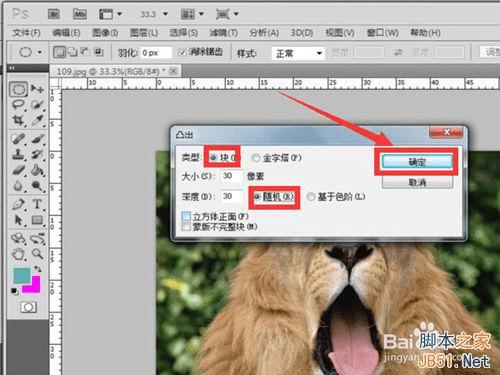500x375 pixels.
Task: Select the Paint Bucket tool
Action: tap(37, 170)
